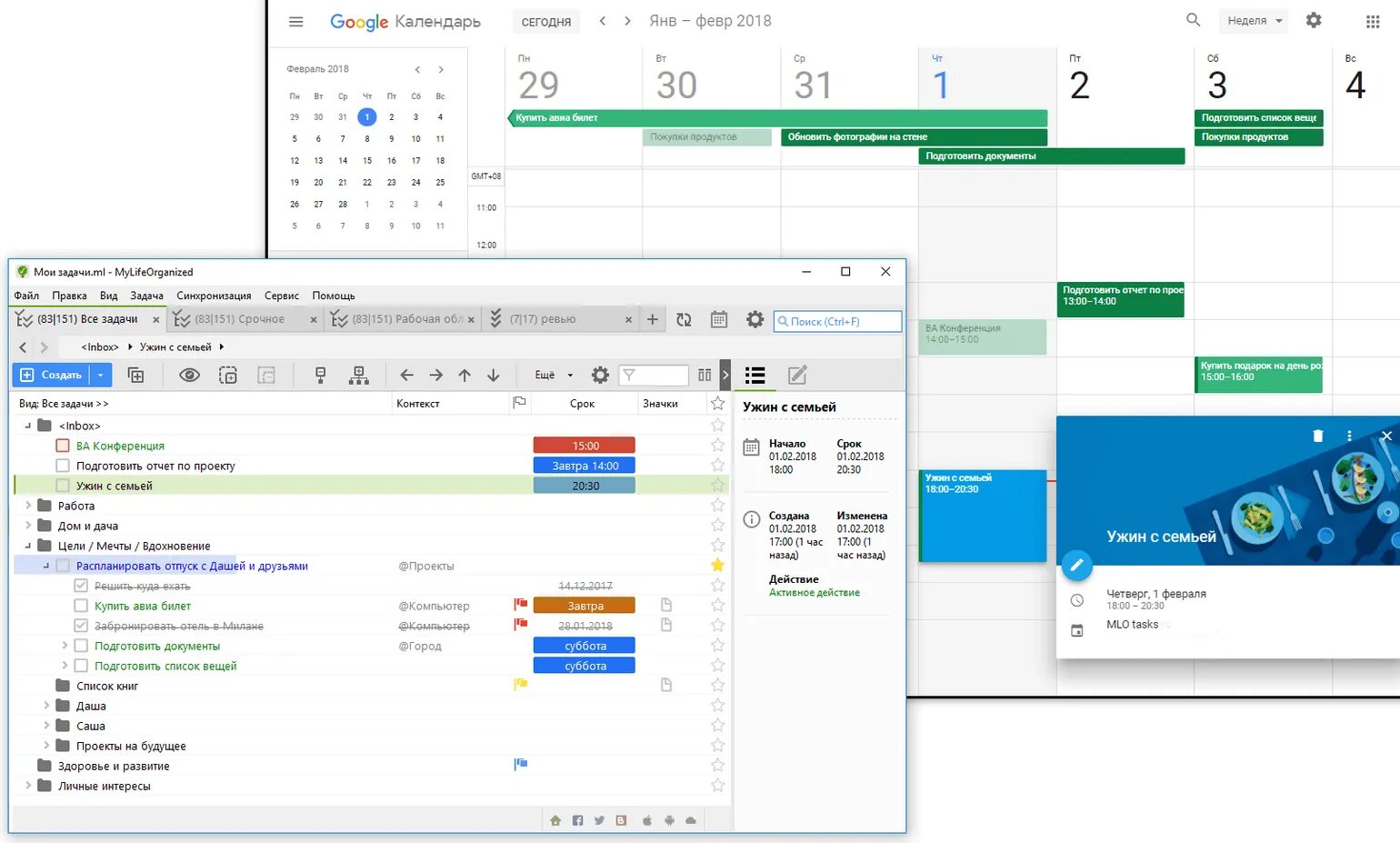Star the Распланировать отпуск task
The image size is (1400, 843).
pos(718,566)
